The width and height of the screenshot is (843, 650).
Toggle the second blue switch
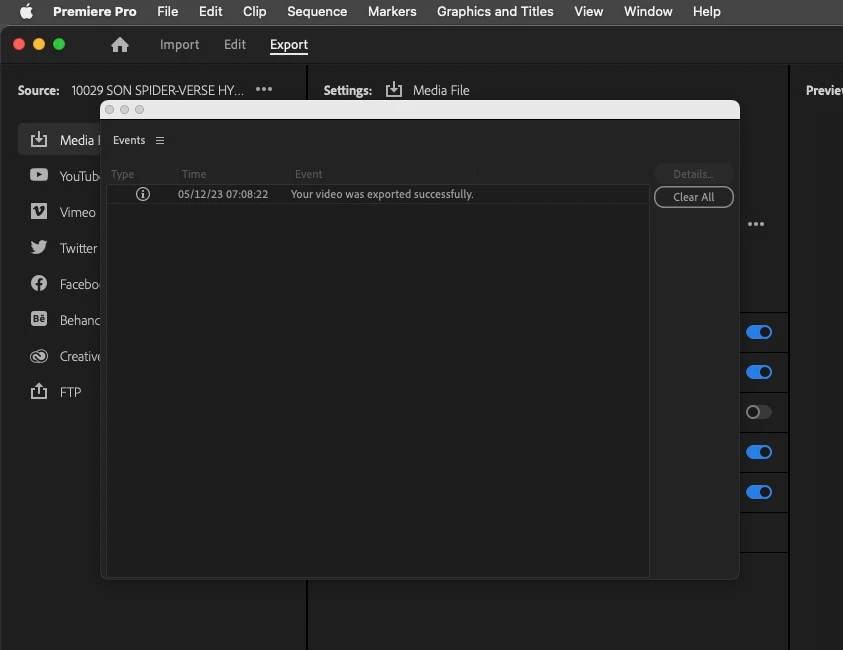pos(759,372)
